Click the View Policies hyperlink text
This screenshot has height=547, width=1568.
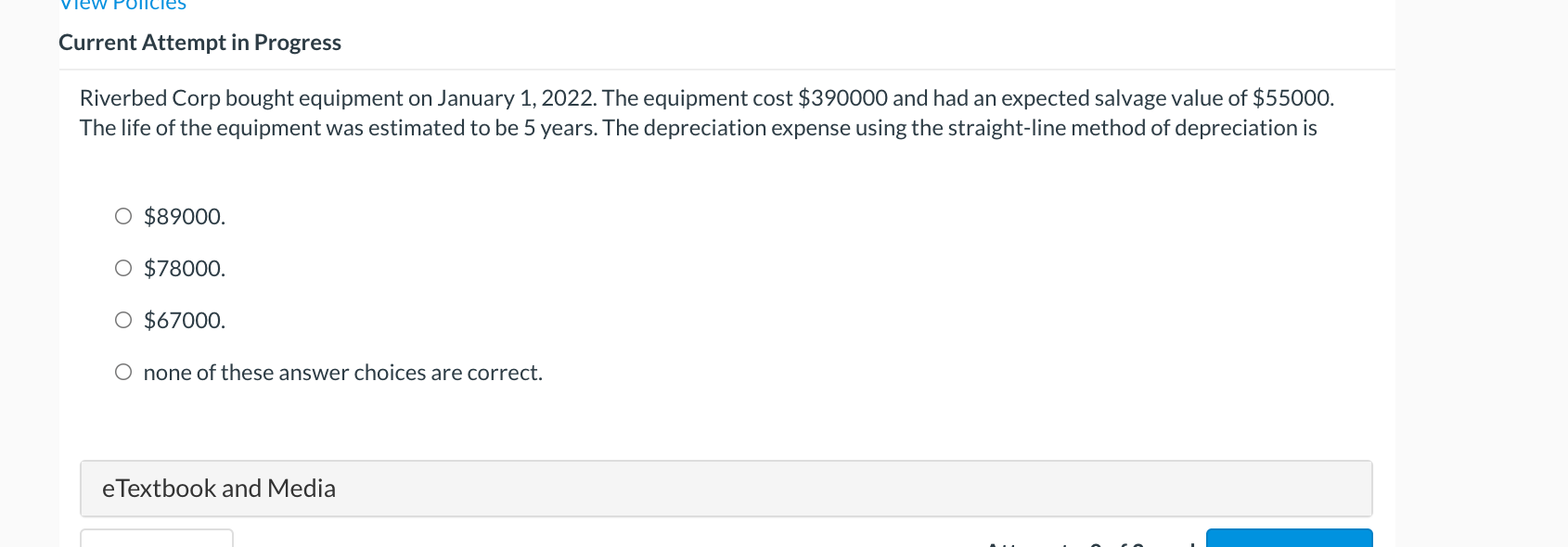[x=121, y=6]
